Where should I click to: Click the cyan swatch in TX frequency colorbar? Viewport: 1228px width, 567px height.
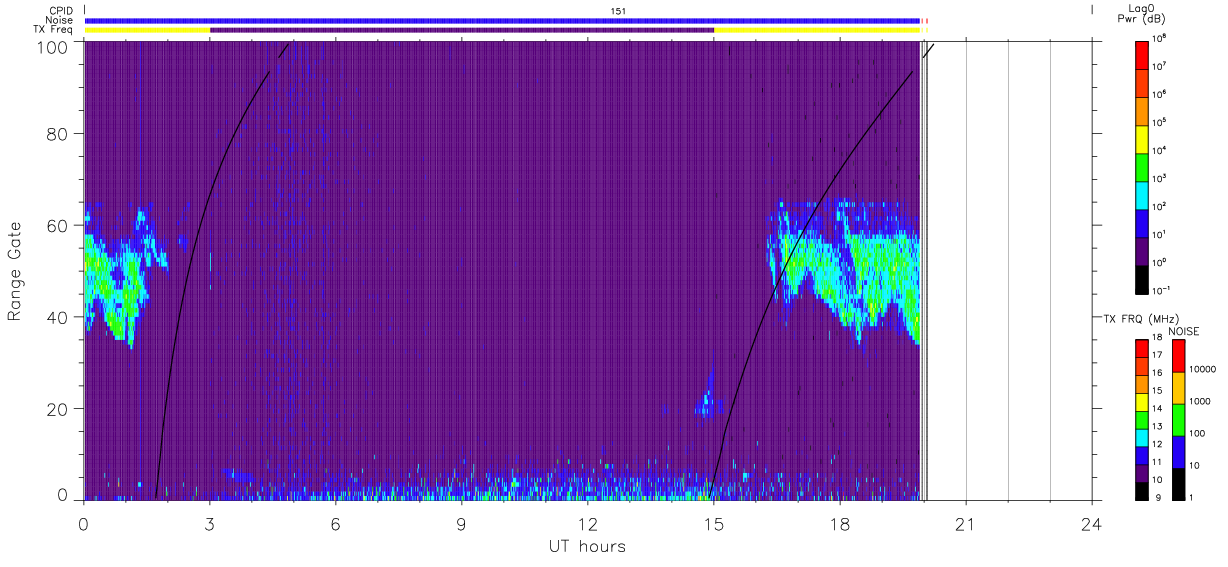tap(1142, 438)
